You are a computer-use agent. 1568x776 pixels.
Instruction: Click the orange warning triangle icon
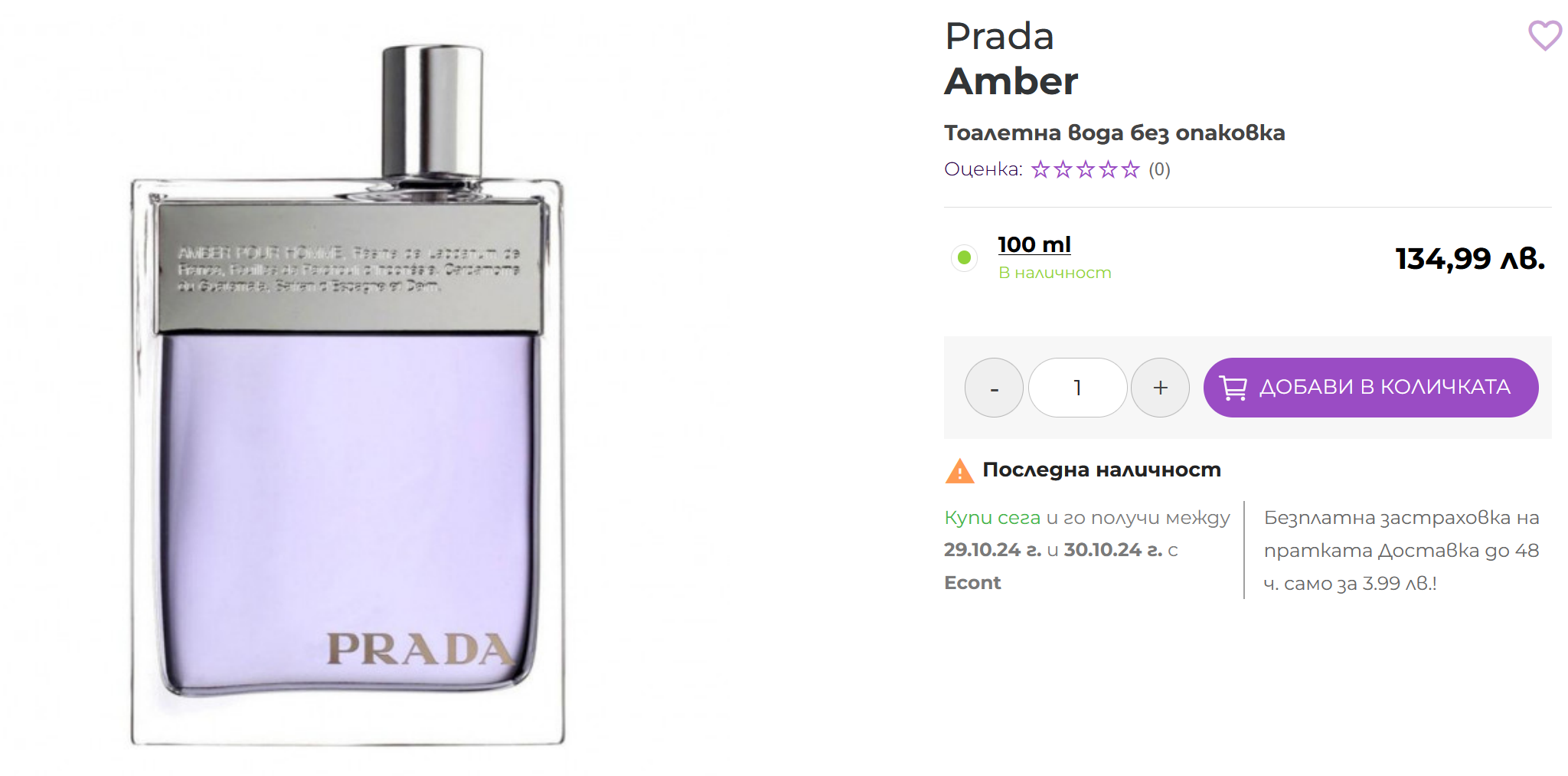coord(959,470)
